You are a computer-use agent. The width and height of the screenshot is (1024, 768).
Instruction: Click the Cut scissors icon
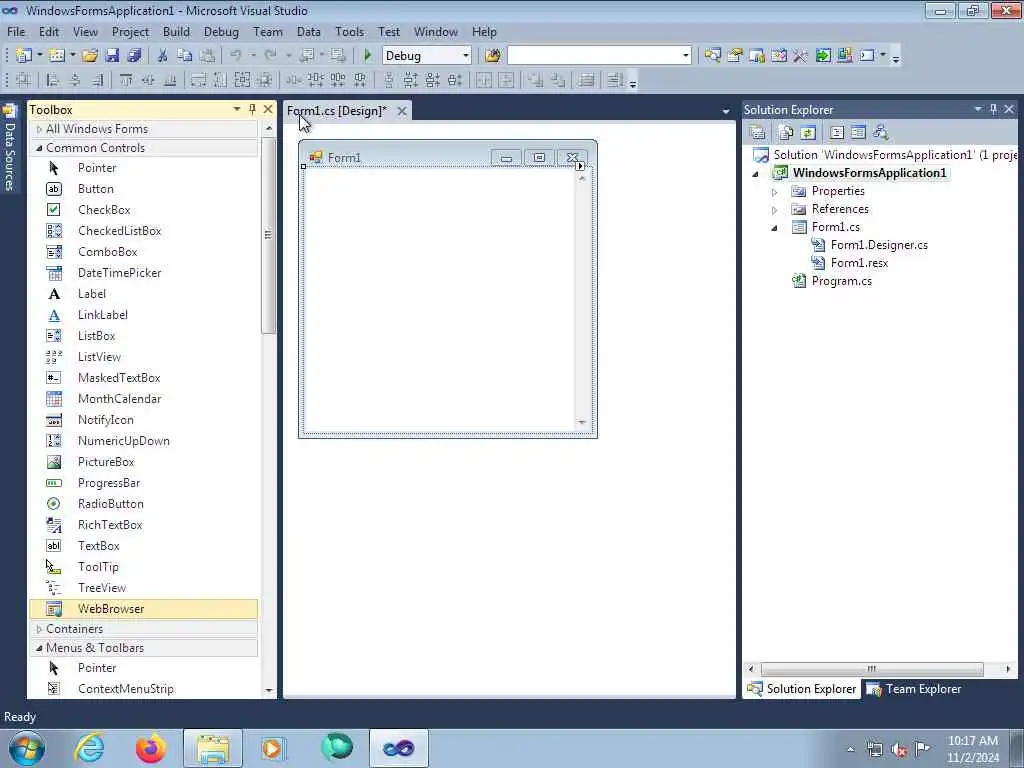[x=162, y=56]
